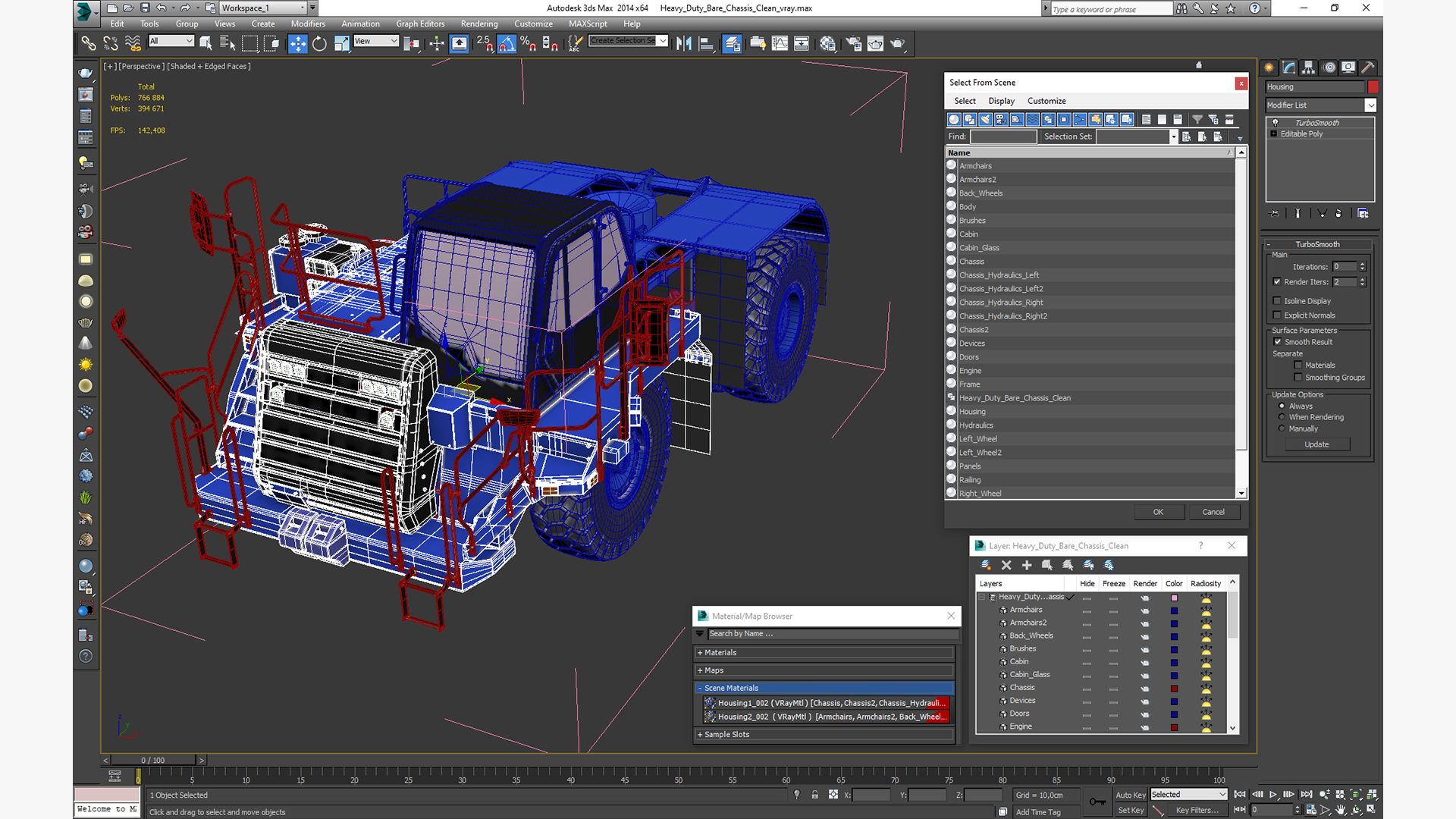1456x819 pixels.
Task: Click Chassis layer color swatch
Action: tap(1174, 689)
